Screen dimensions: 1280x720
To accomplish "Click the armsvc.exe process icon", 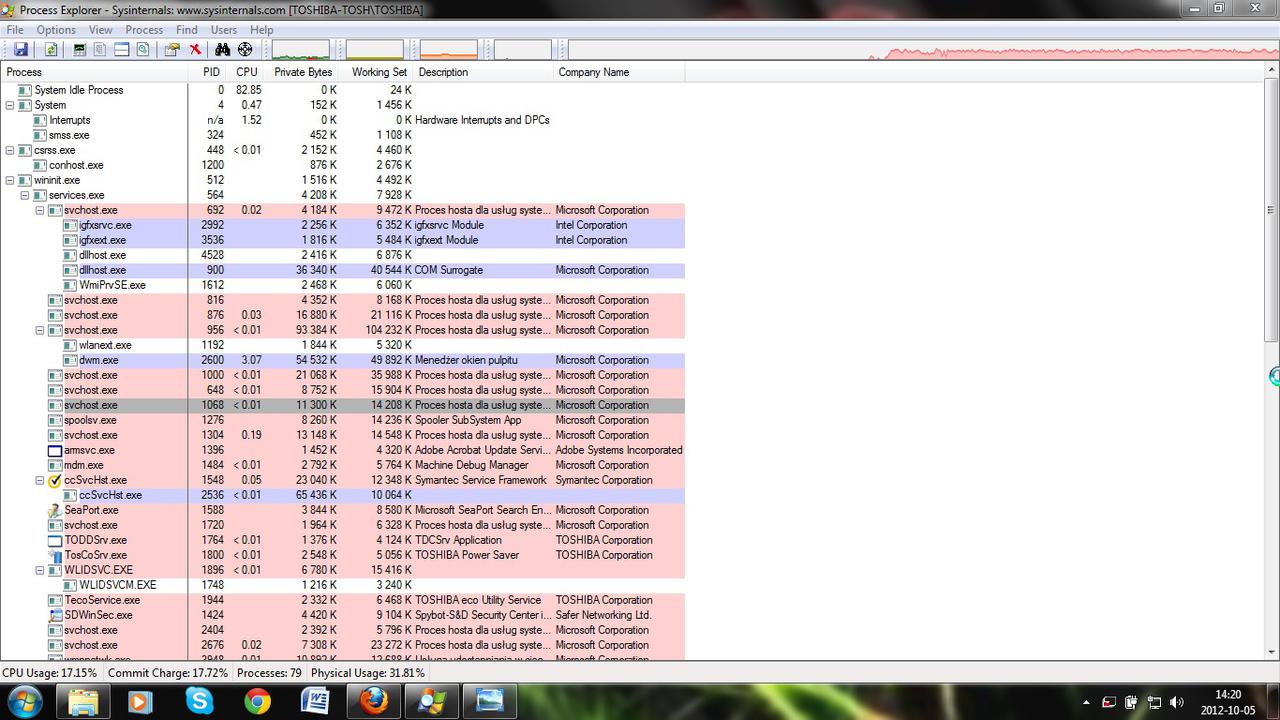I will 55,450.
